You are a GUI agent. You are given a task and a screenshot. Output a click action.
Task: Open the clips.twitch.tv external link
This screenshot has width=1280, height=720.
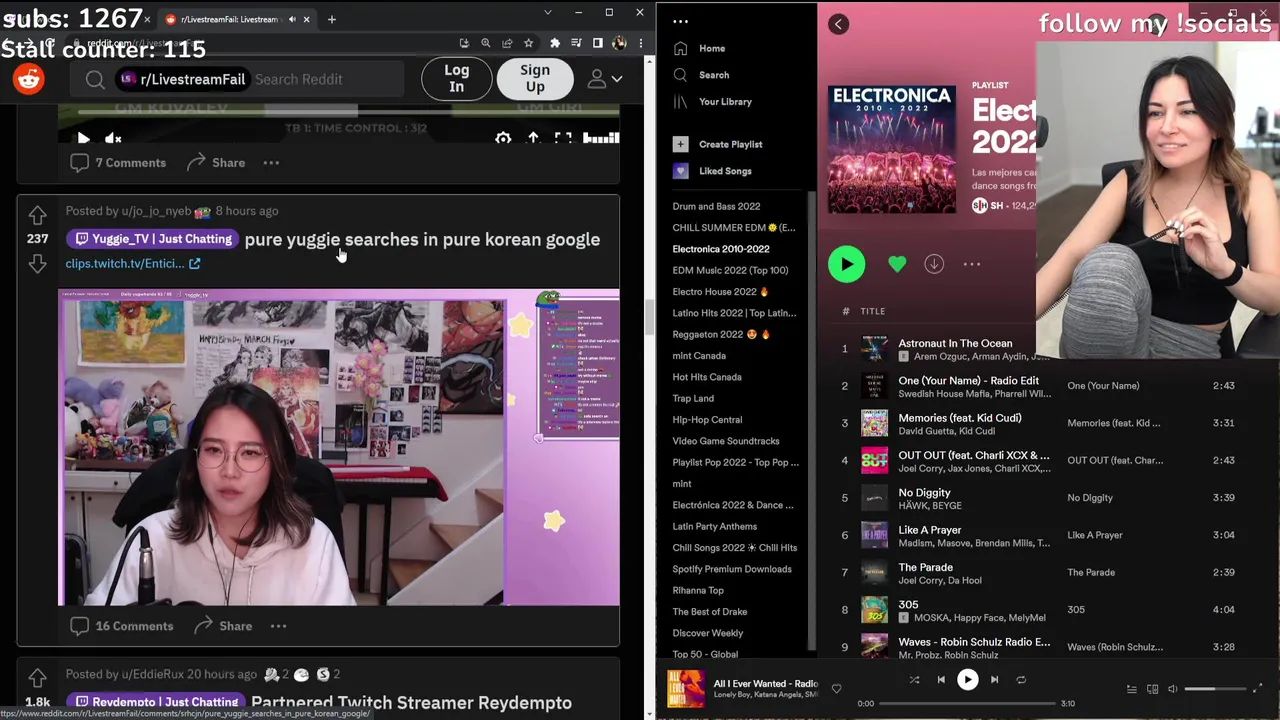click(132, 263)
